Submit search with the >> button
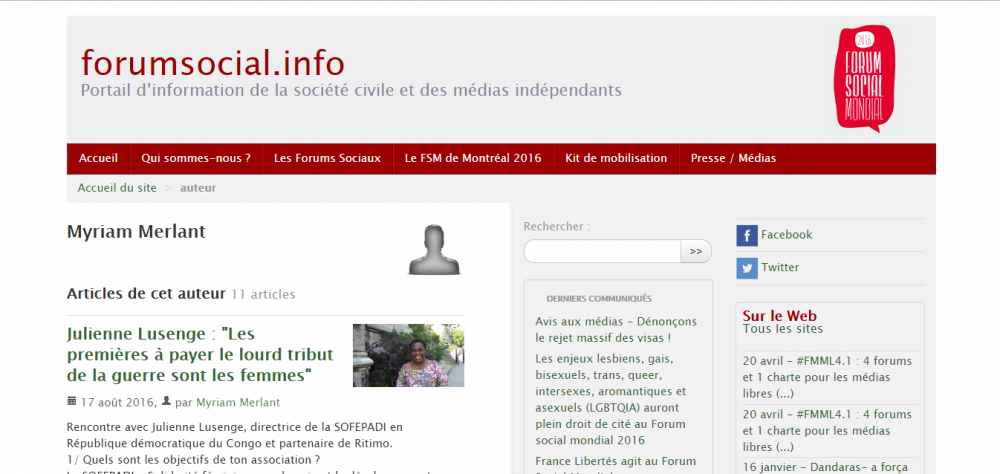The image size is (1000, 474). coord(696,251)
